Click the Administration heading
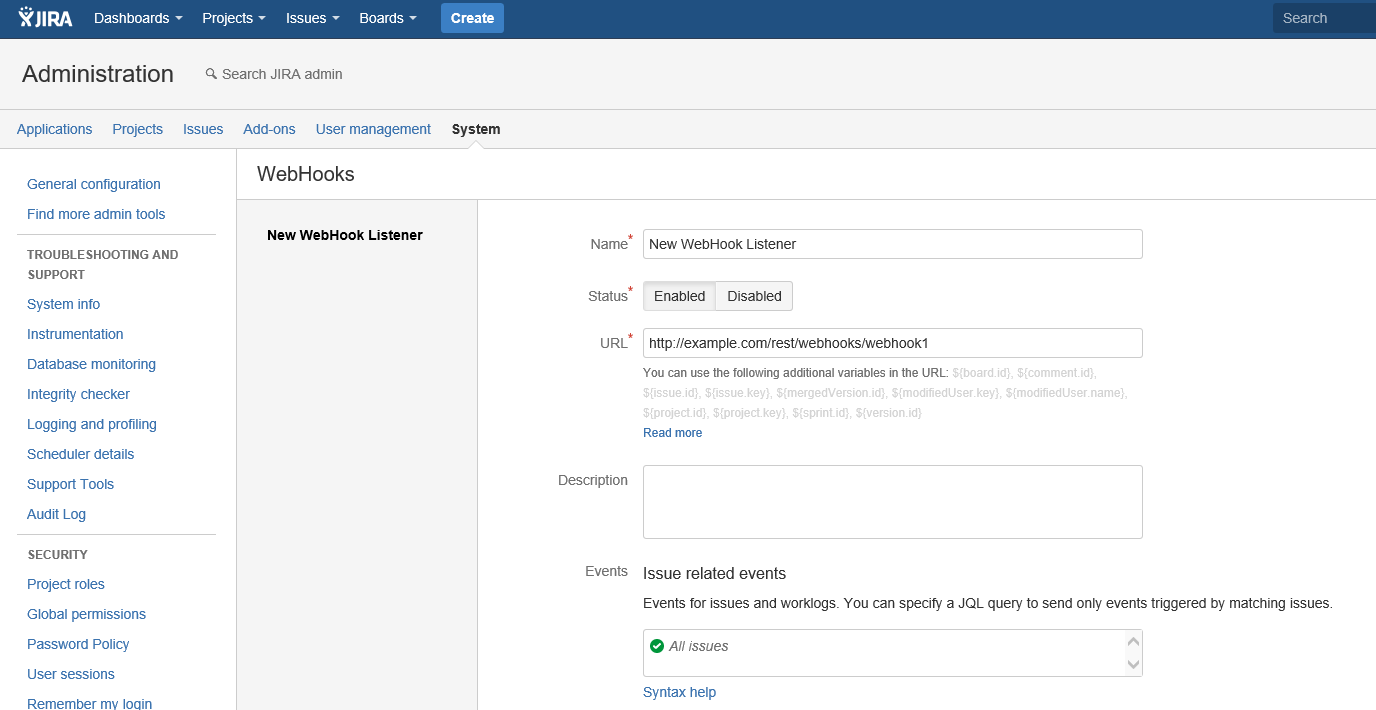 [98, 74]
